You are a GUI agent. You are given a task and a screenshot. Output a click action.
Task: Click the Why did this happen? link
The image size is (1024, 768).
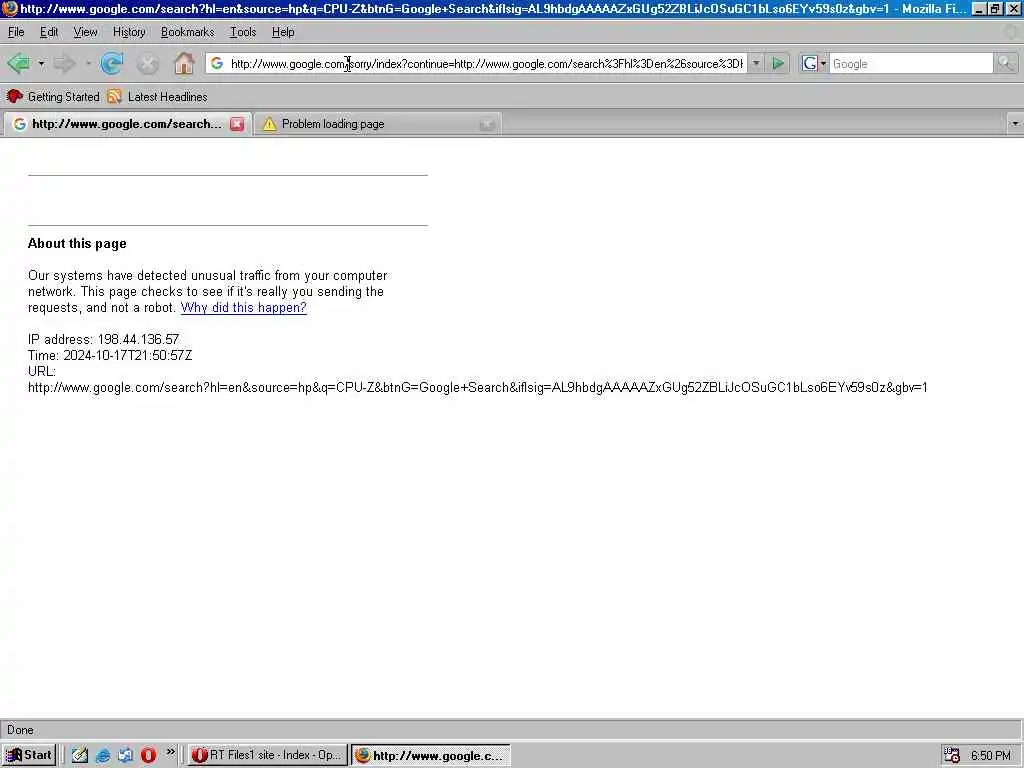(244, 308)
